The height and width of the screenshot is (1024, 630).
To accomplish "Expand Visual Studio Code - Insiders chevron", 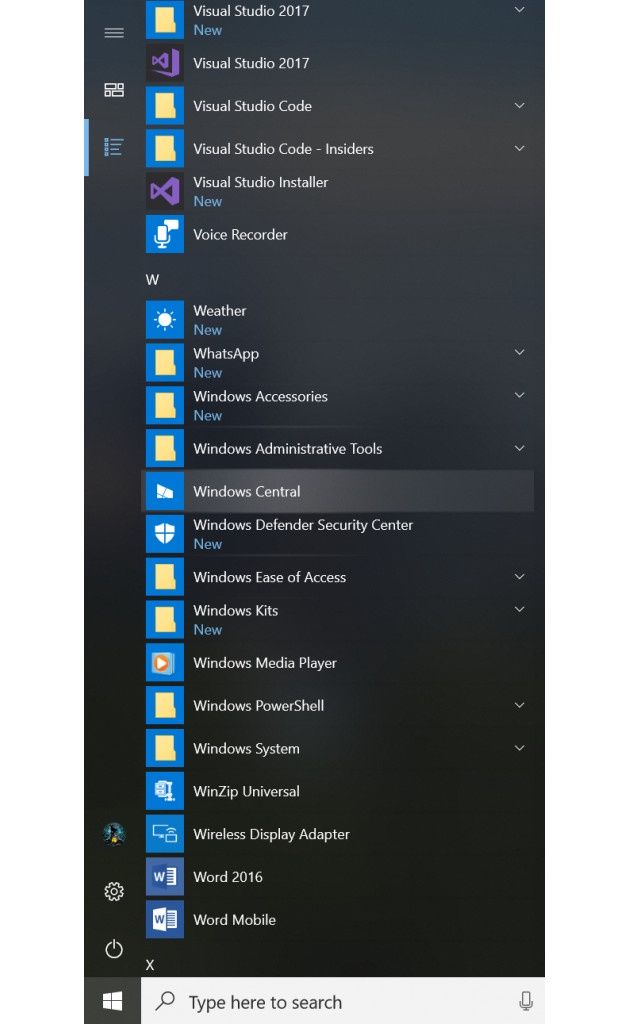I will (x=520, y=148).
